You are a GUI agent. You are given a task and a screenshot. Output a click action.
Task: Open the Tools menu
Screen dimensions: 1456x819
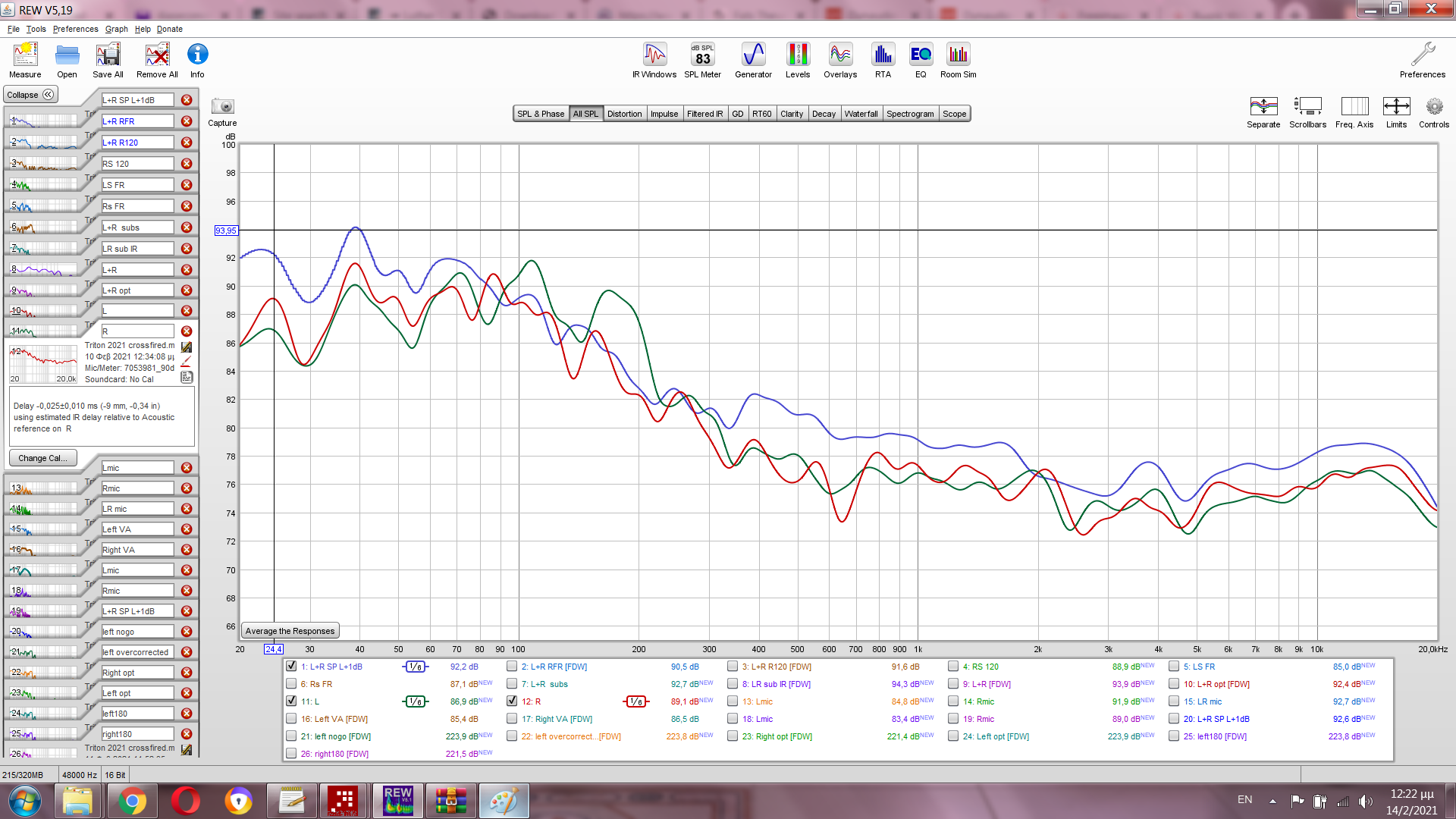[36, 29]
